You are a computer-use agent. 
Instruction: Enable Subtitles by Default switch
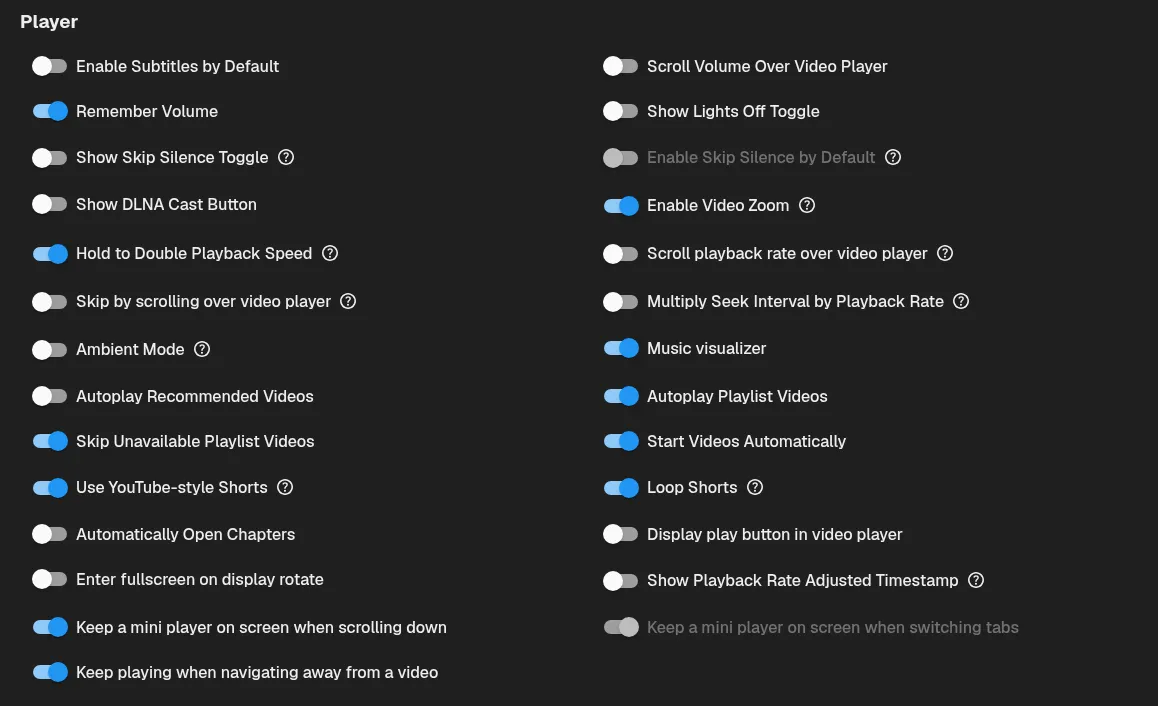49,66
